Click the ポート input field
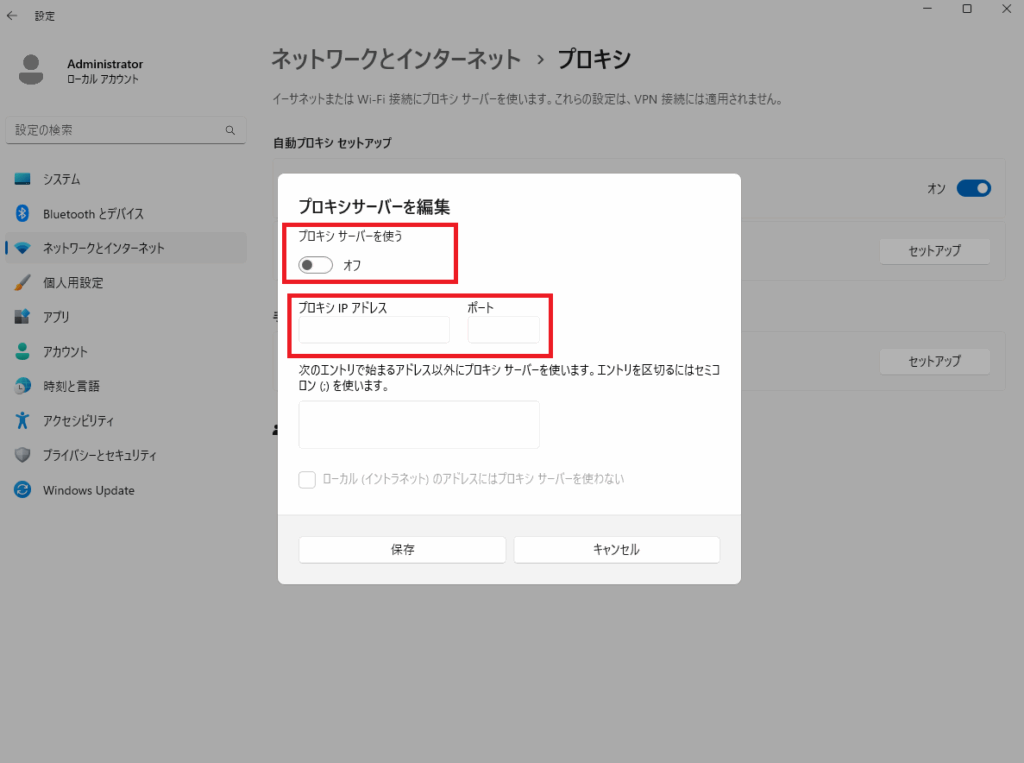The image size is (1024, 763). (503, 330)
